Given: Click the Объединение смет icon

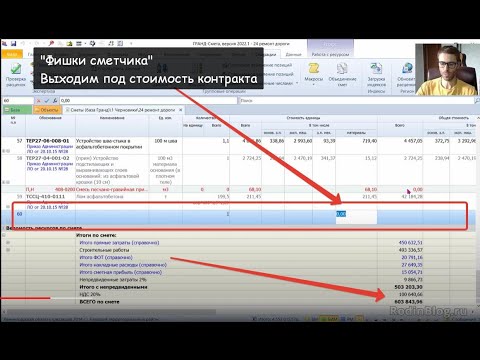Looking at the screenshot, I should (342, 69).
